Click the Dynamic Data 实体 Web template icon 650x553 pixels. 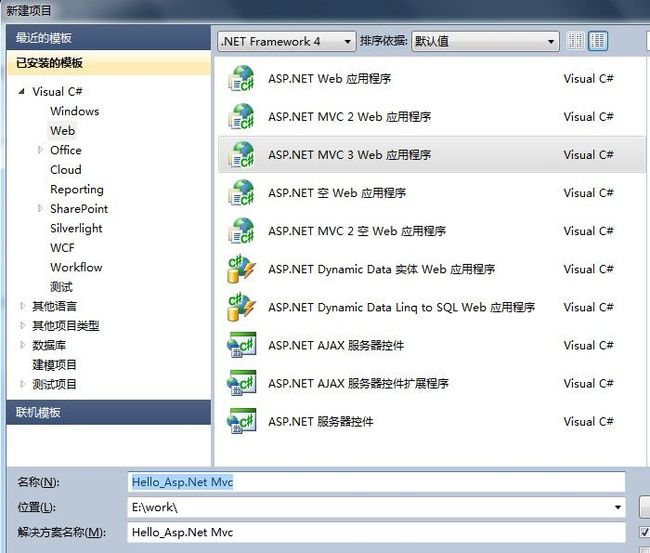[x=241, y=269]
